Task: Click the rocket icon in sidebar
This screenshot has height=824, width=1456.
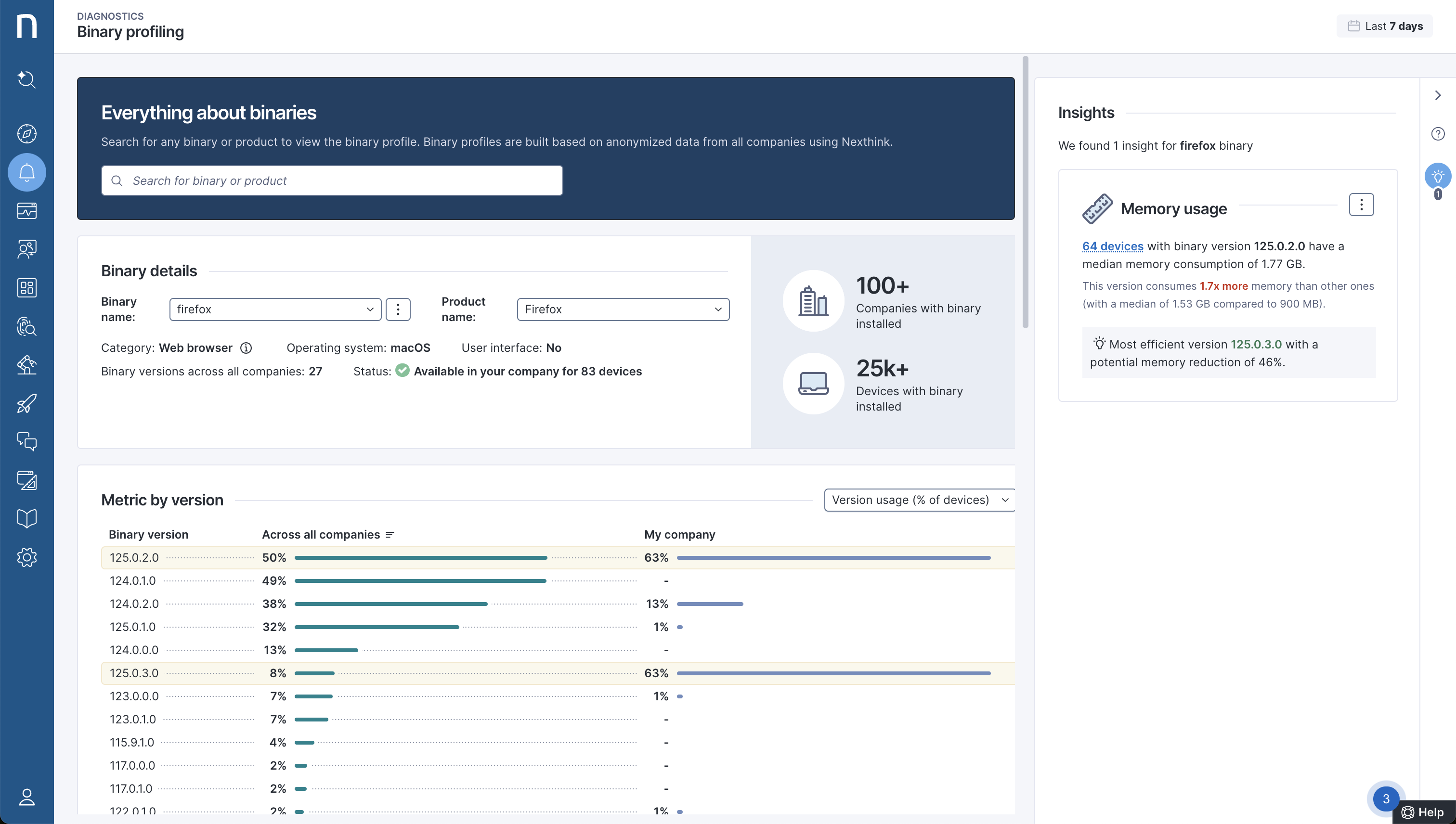Action: 26,403
